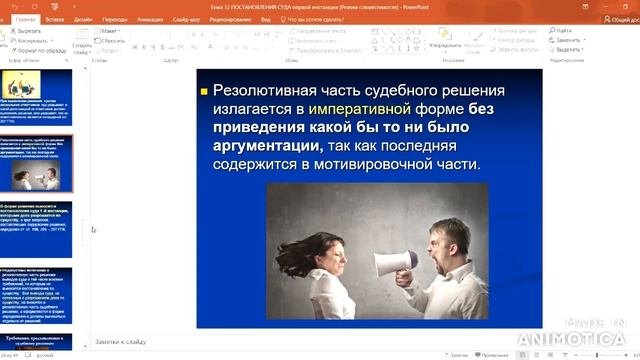Switch to slide sorter view icon
Screen dimensions: 640x360
pos(537,355)
